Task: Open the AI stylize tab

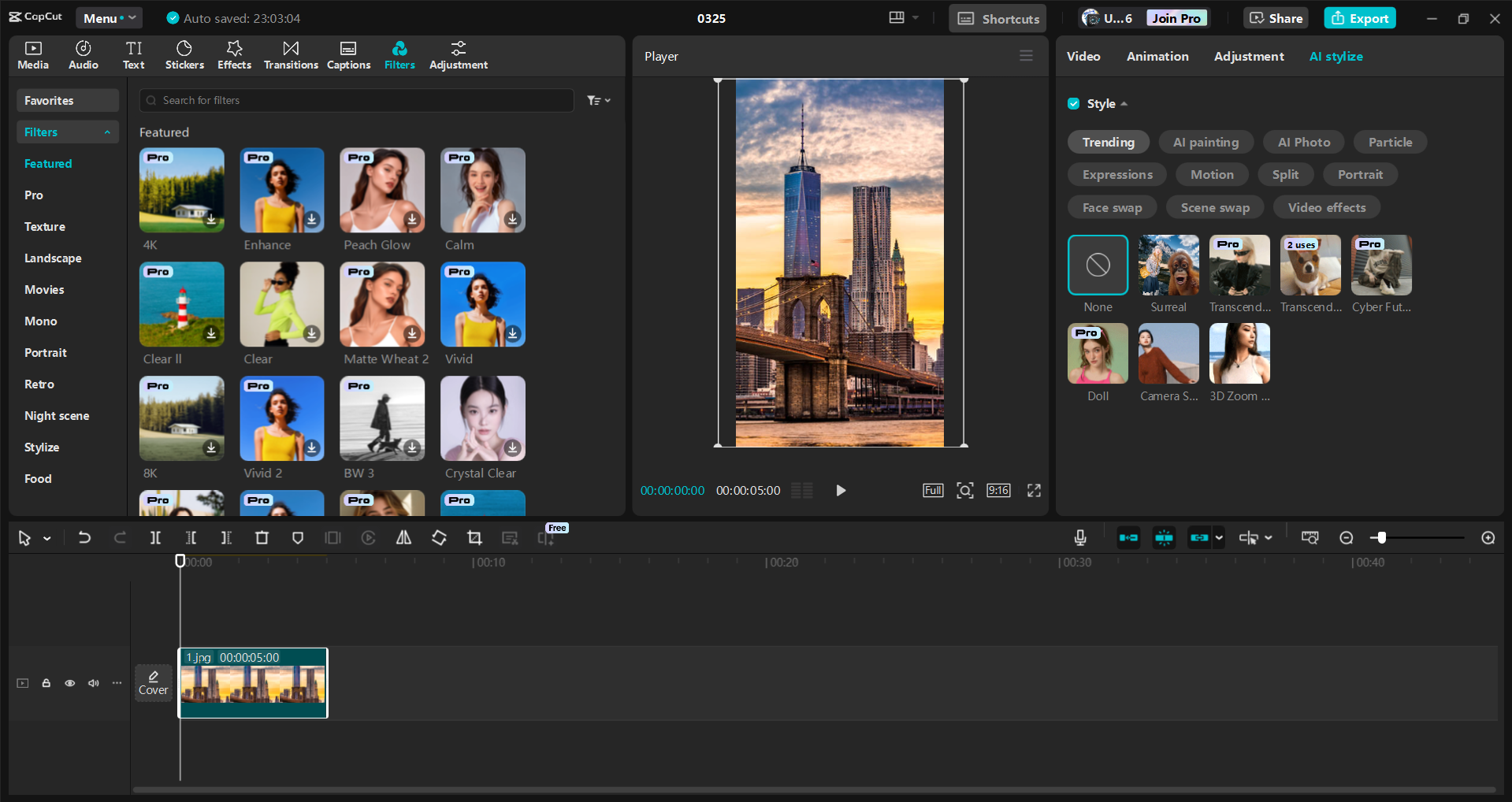Action: pos(1336,56)
